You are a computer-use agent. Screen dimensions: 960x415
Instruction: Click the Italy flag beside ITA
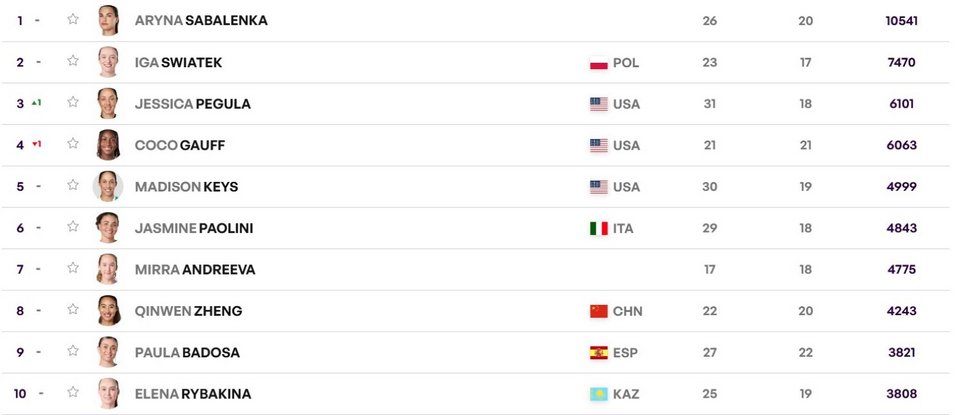click(x=599, y=229)
